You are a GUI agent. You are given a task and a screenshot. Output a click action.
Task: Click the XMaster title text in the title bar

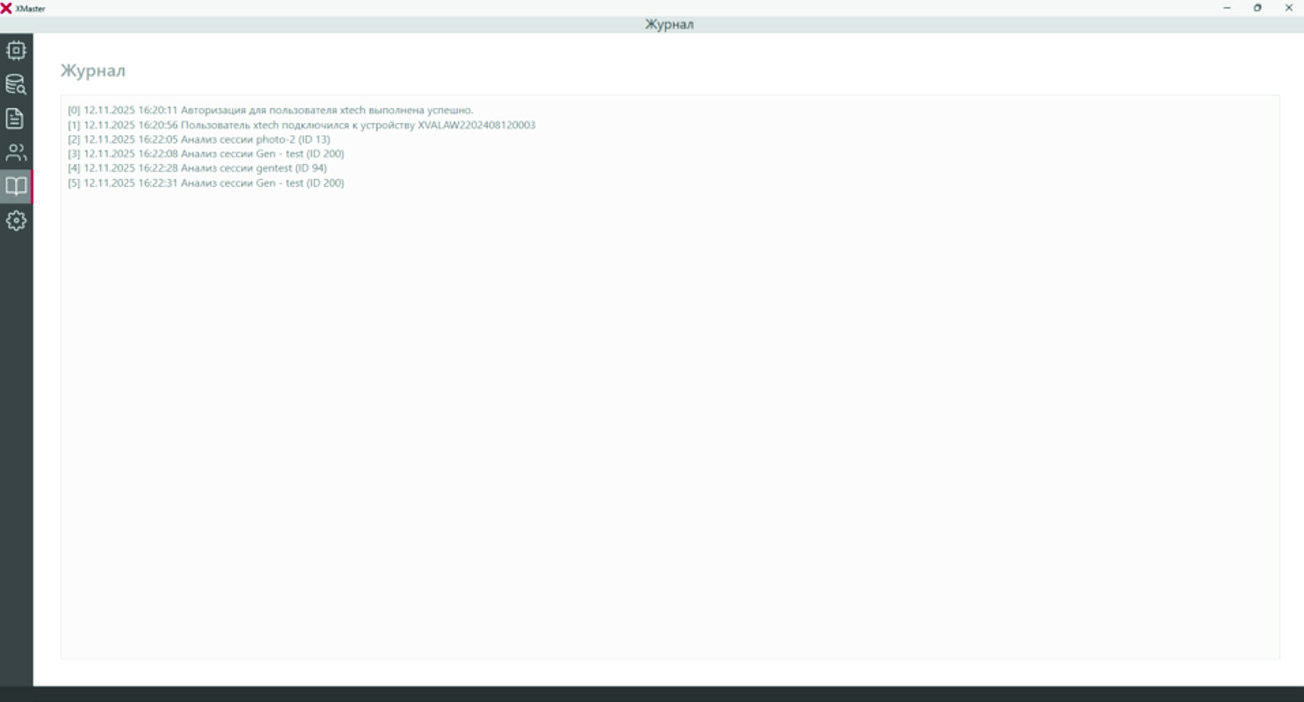coord(30,8)
